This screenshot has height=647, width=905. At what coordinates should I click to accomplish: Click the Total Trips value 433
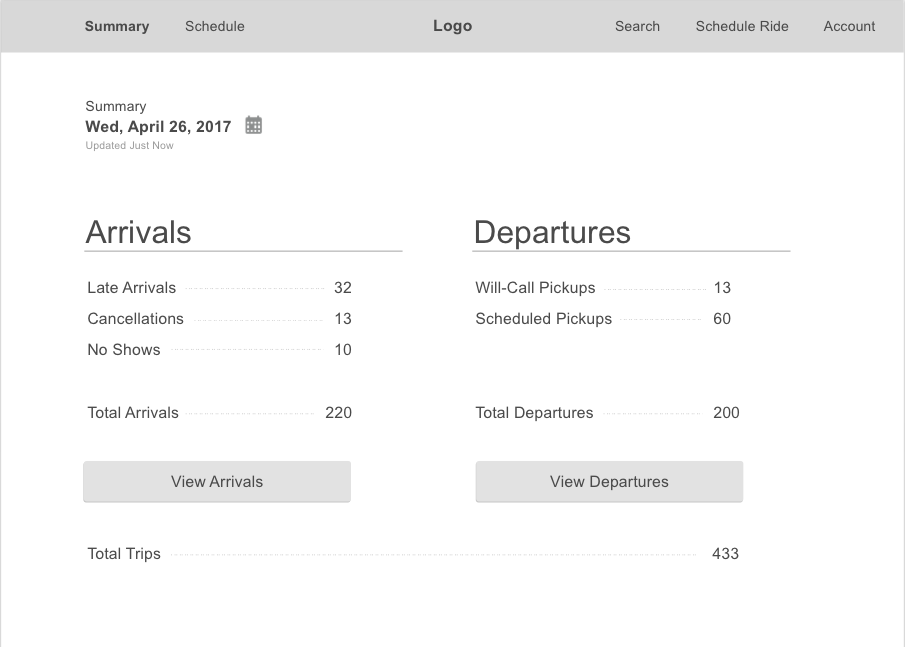[x=725, y=554]
